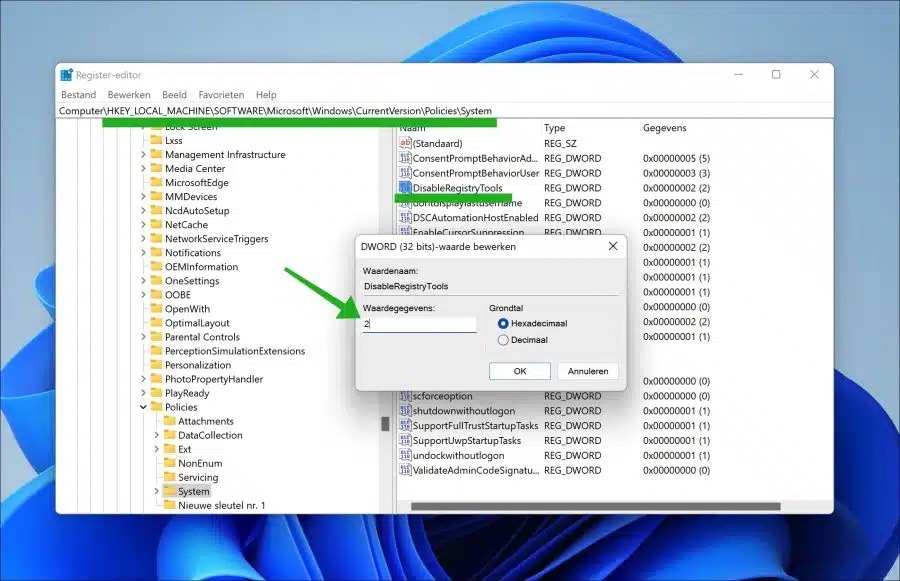The width and height of the screenshot is (900, 581).
Task: Click the ConsentPromptBehaviorUser DWORD icon
Action: [x=405, y=173]
